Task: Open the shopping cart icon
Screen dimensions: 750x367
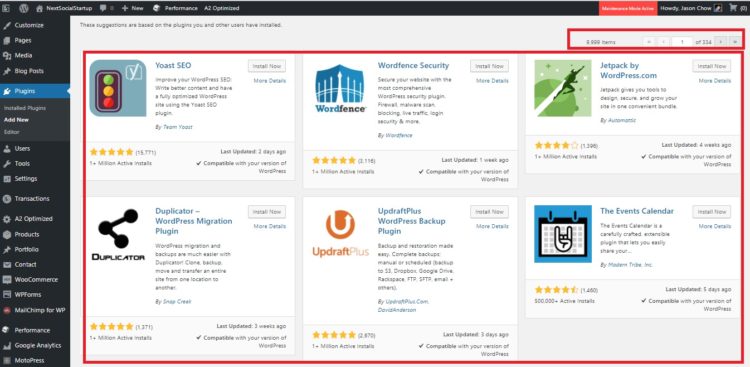Action: pos(732,8)
